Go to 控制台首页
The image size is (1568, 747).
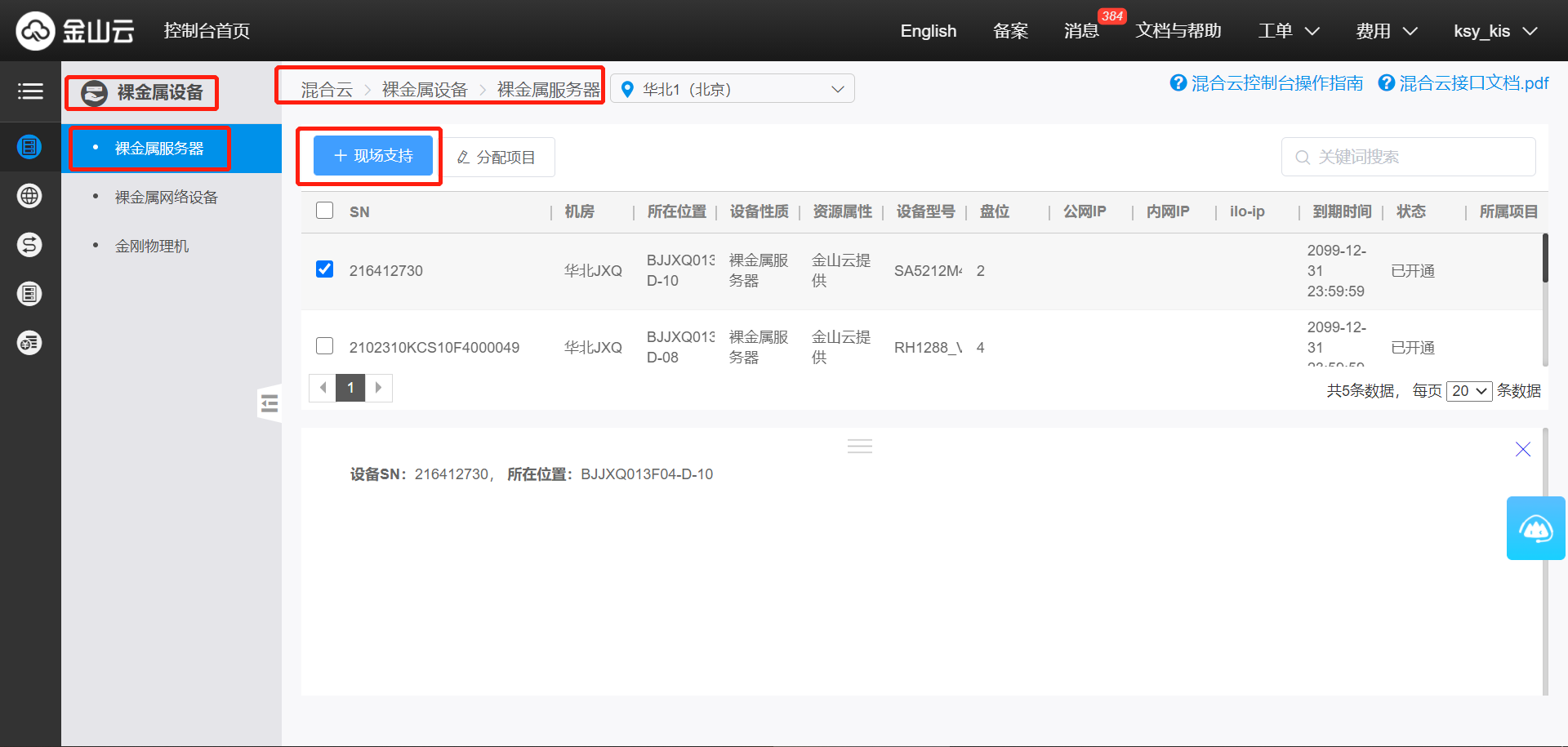(x=207, y=31)
